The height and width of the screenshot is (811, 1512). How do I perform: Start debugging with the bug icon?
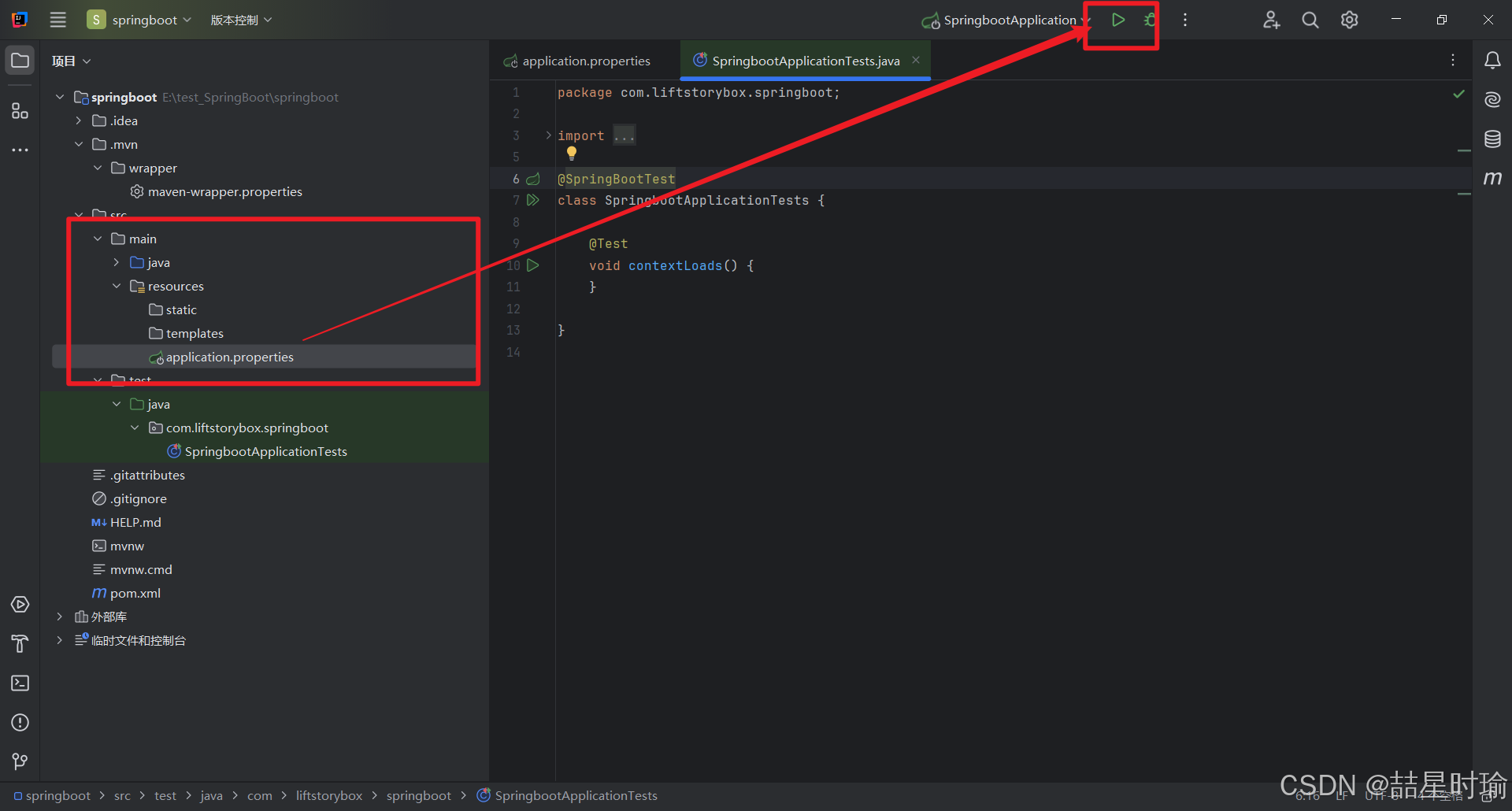1151,20
